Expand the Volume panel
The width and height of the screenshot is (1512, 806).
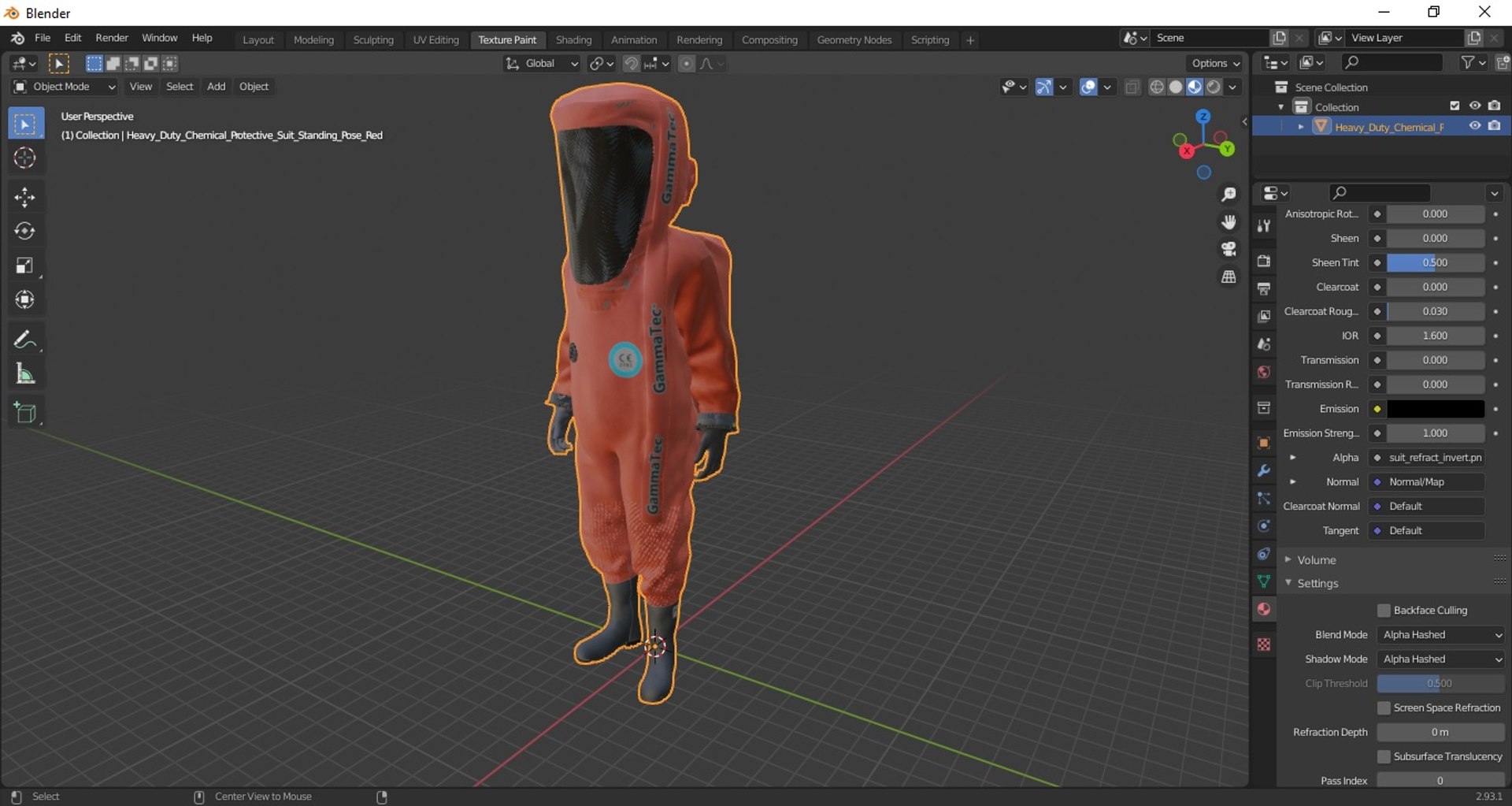pos(1317,560)
